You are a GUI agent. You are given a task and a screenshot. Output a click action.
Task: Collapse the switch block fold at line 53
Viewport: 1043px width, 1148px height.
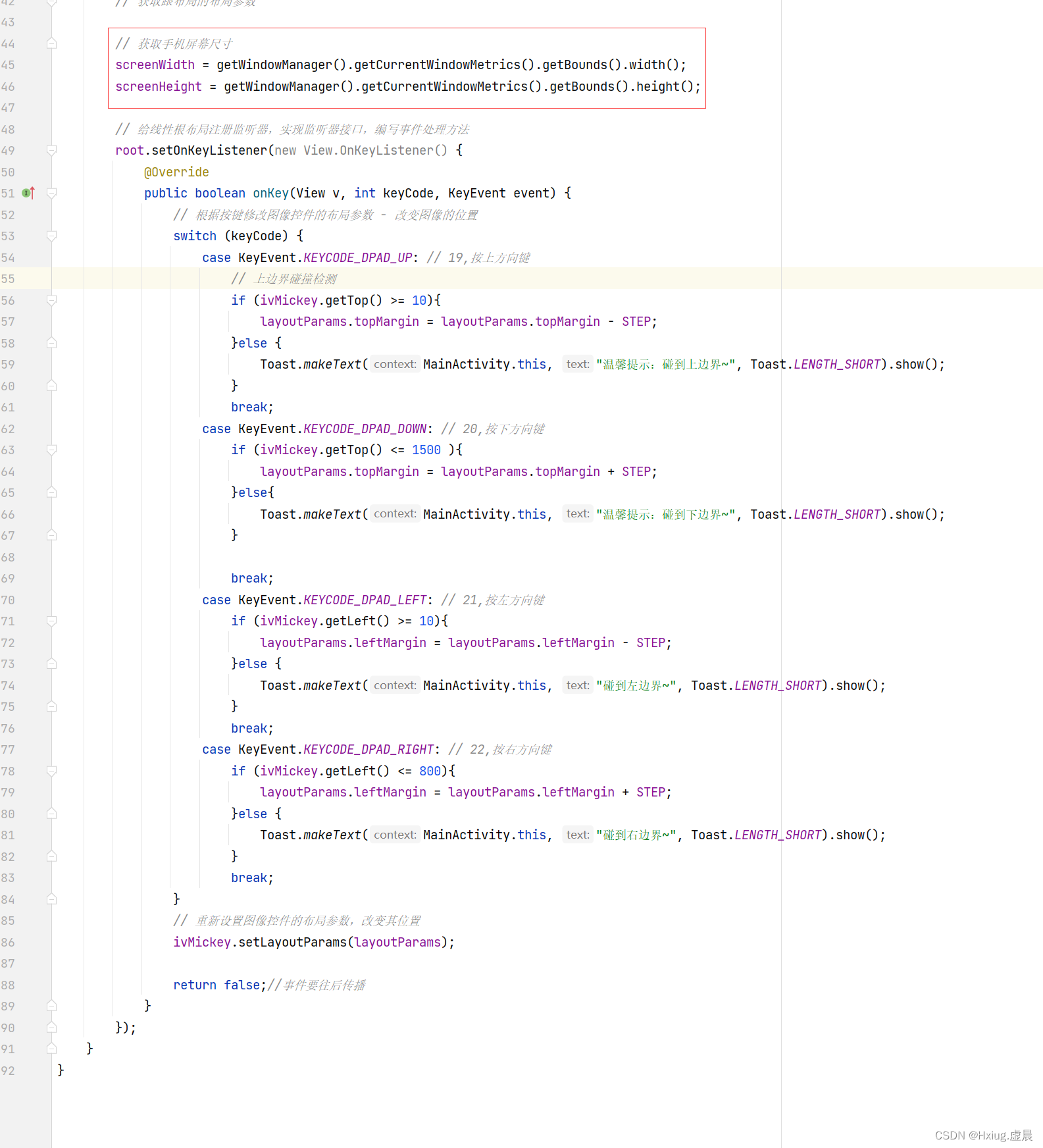tap(51, 236)
